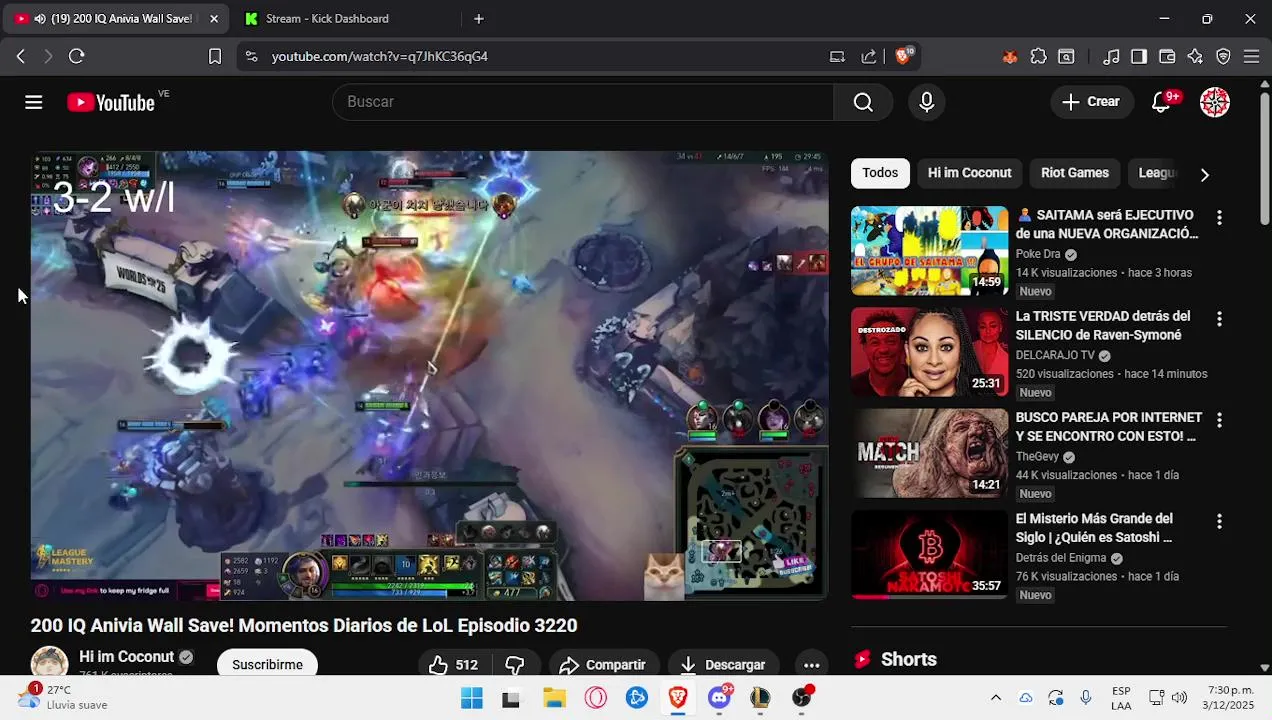Screen dimensions: 1272x720
Task: Click the share page icon in address bar
Action: point(869,57)
